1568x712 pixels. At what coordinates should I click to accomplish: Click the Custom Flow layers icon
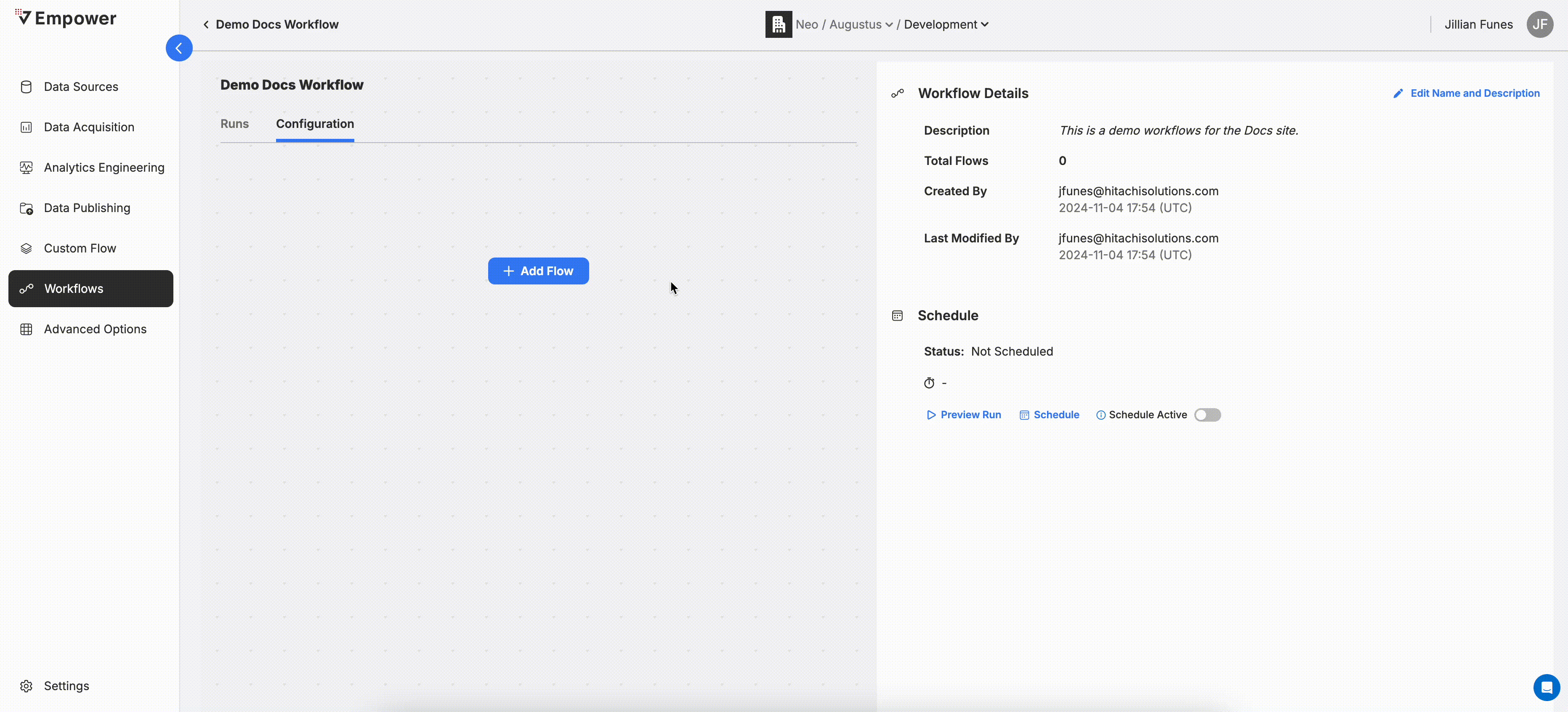(x=26, y=248)
